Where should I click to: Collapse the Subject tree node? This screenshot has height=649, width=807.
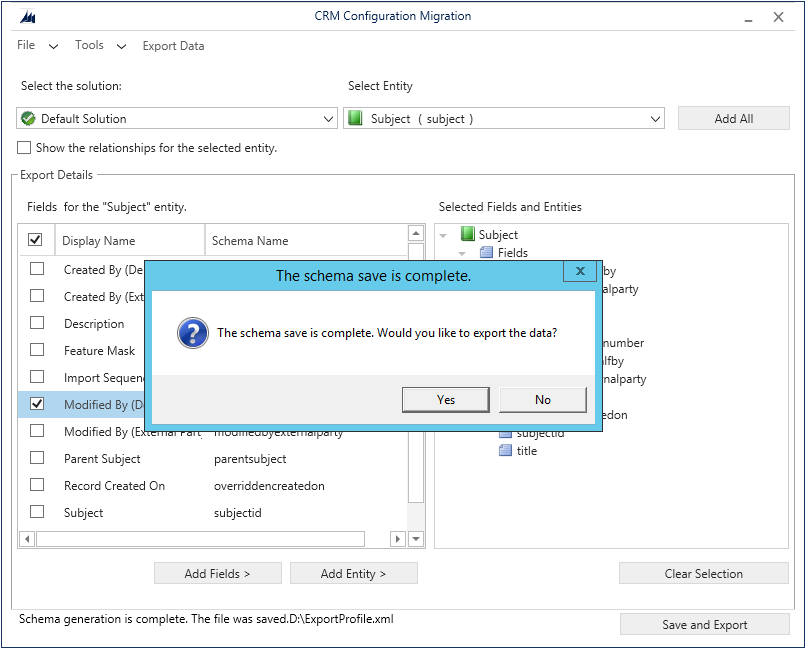(443, 236)
